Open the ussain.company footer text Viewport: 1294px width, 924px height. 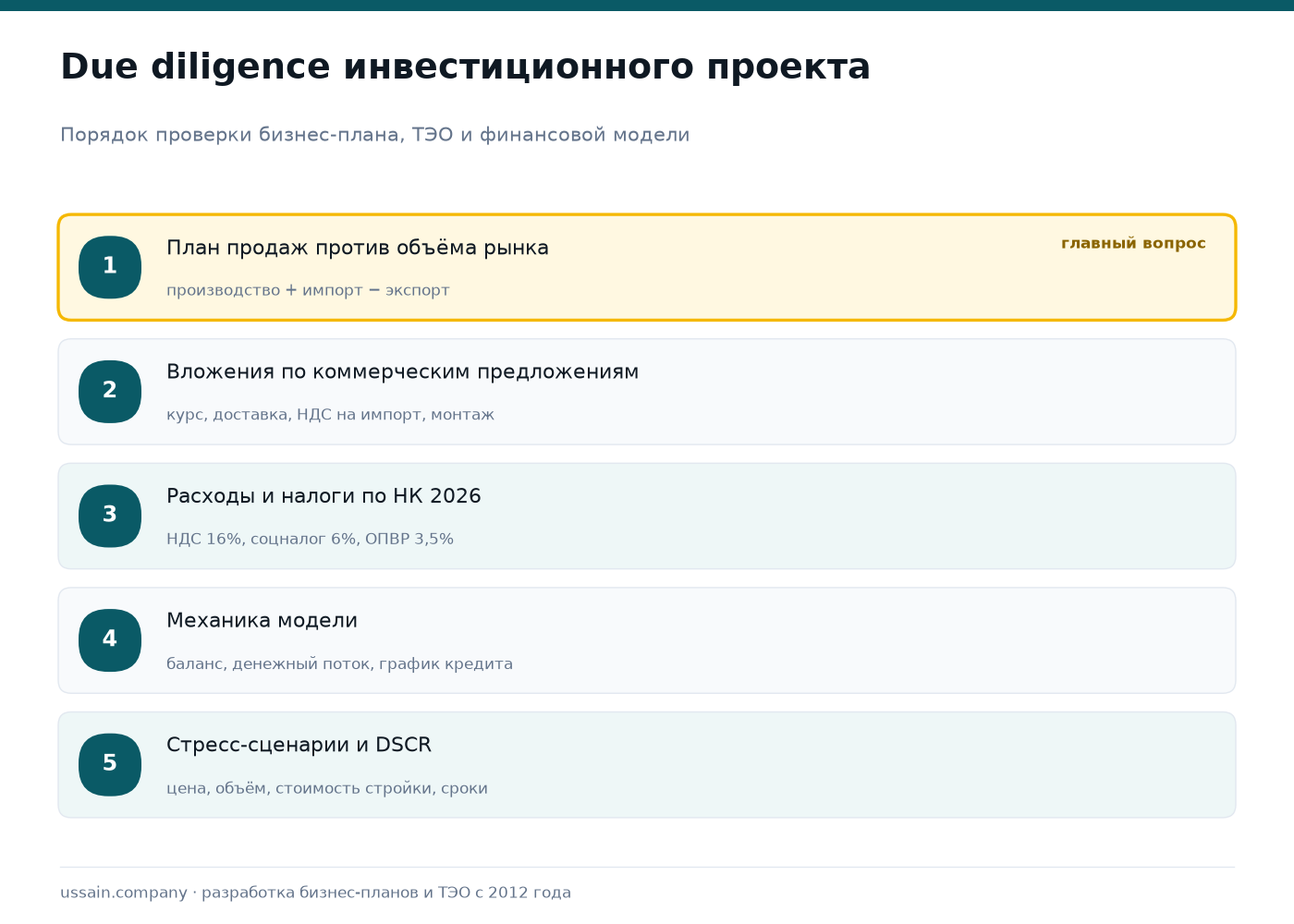tap(315, 893)
